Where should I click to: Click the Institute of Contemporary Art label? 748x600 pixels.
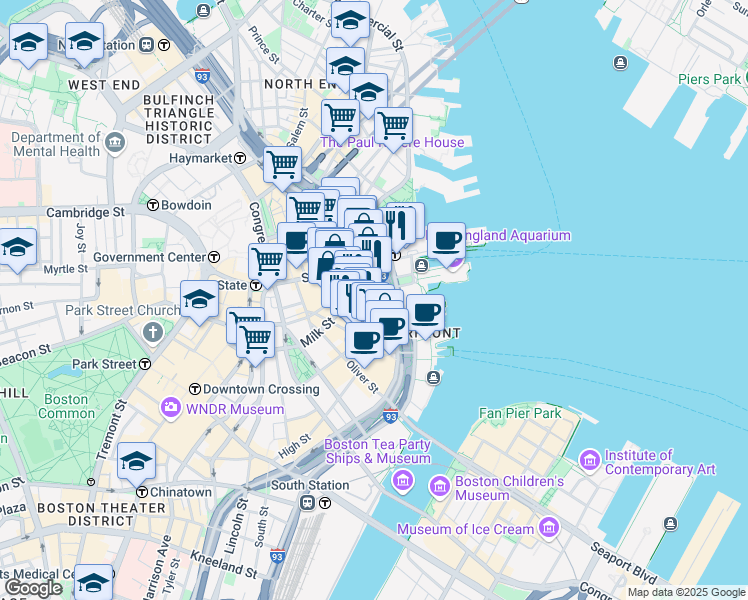tap(660, 462)
